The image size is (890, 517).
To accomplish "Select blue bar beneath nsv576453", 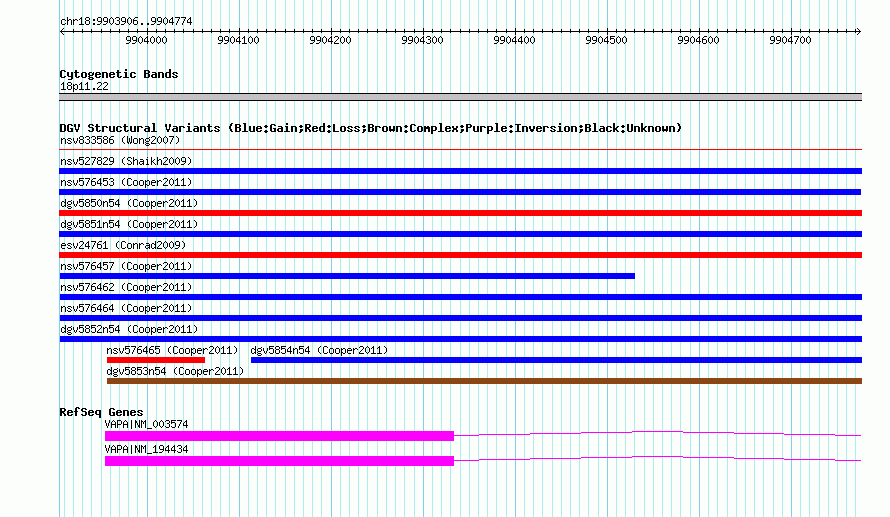I will pos(460,192).
